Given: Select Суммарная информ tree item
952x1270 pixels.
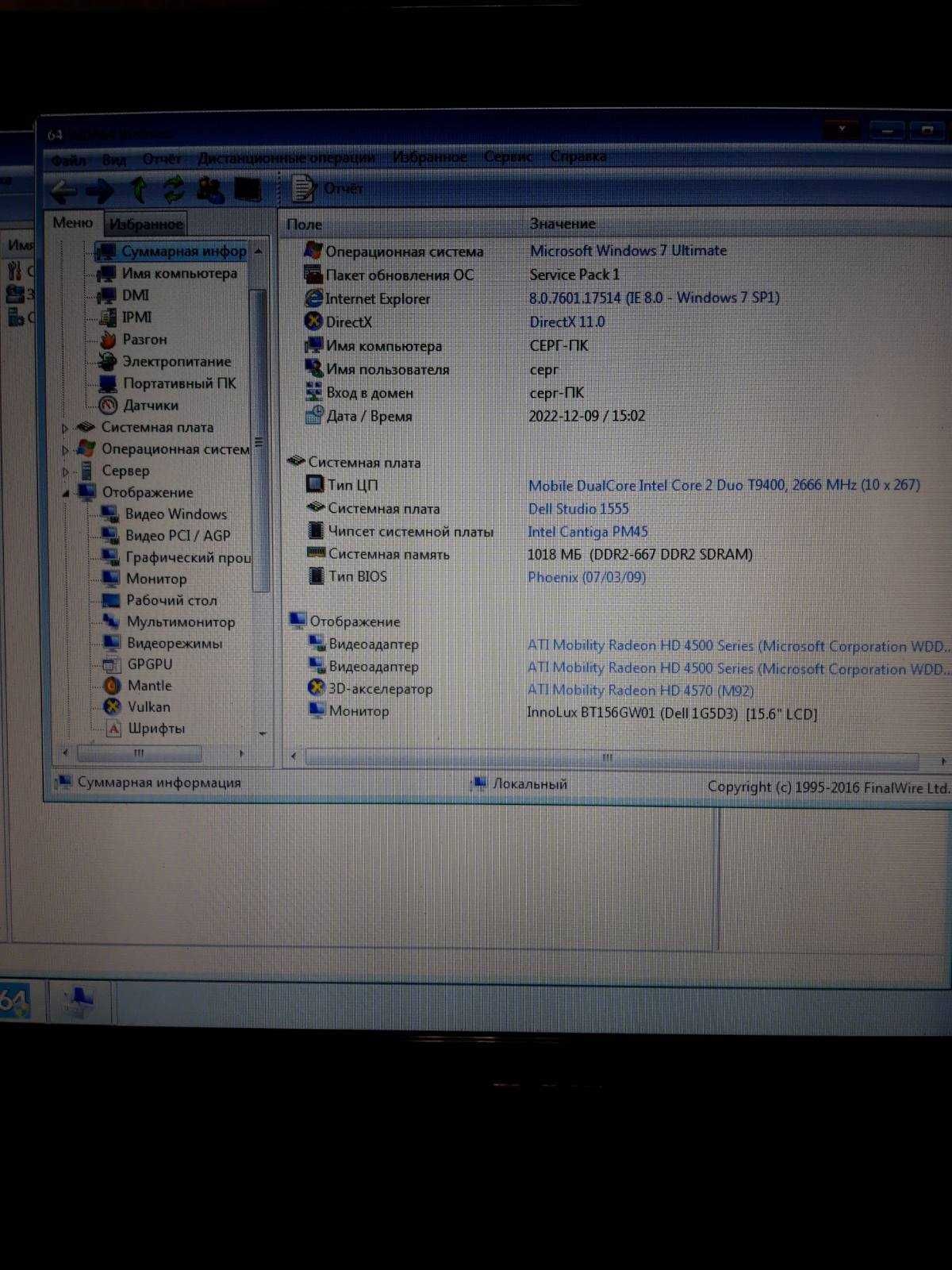Looking at the screenshot, I should [171, 252].
